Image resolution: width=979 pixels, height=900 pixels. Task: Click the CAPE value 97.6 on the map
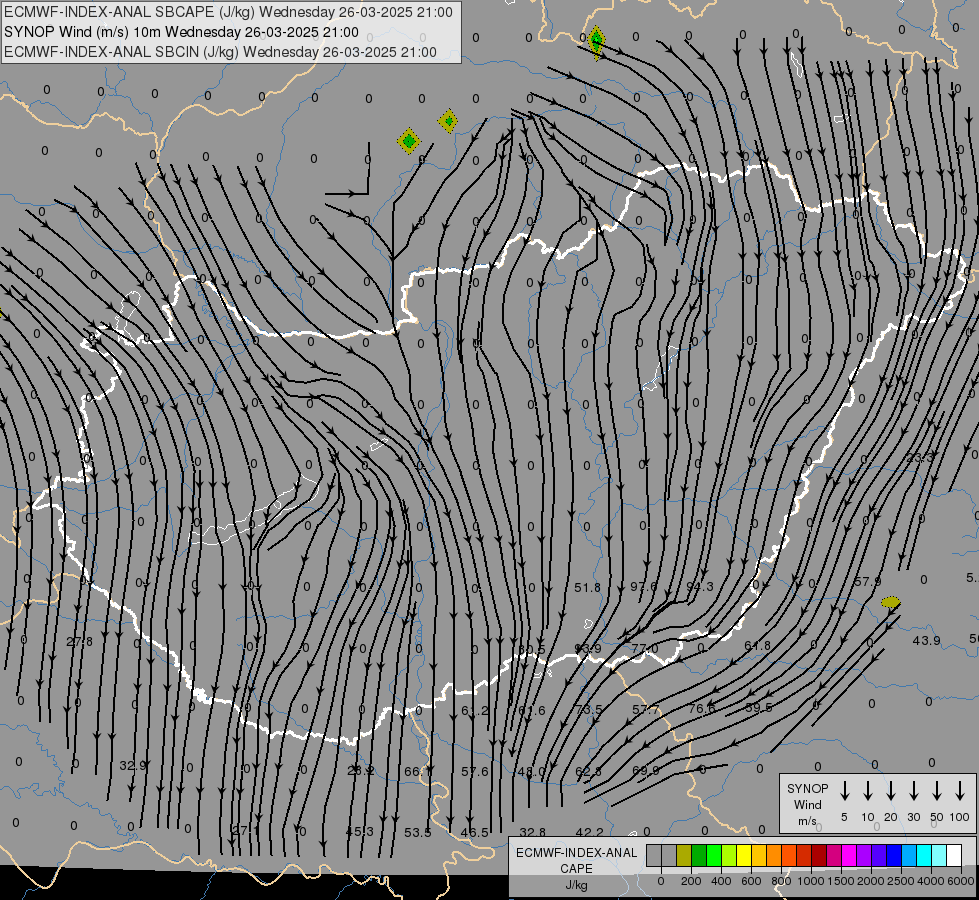pyautogui.click(x=644, y=586)
